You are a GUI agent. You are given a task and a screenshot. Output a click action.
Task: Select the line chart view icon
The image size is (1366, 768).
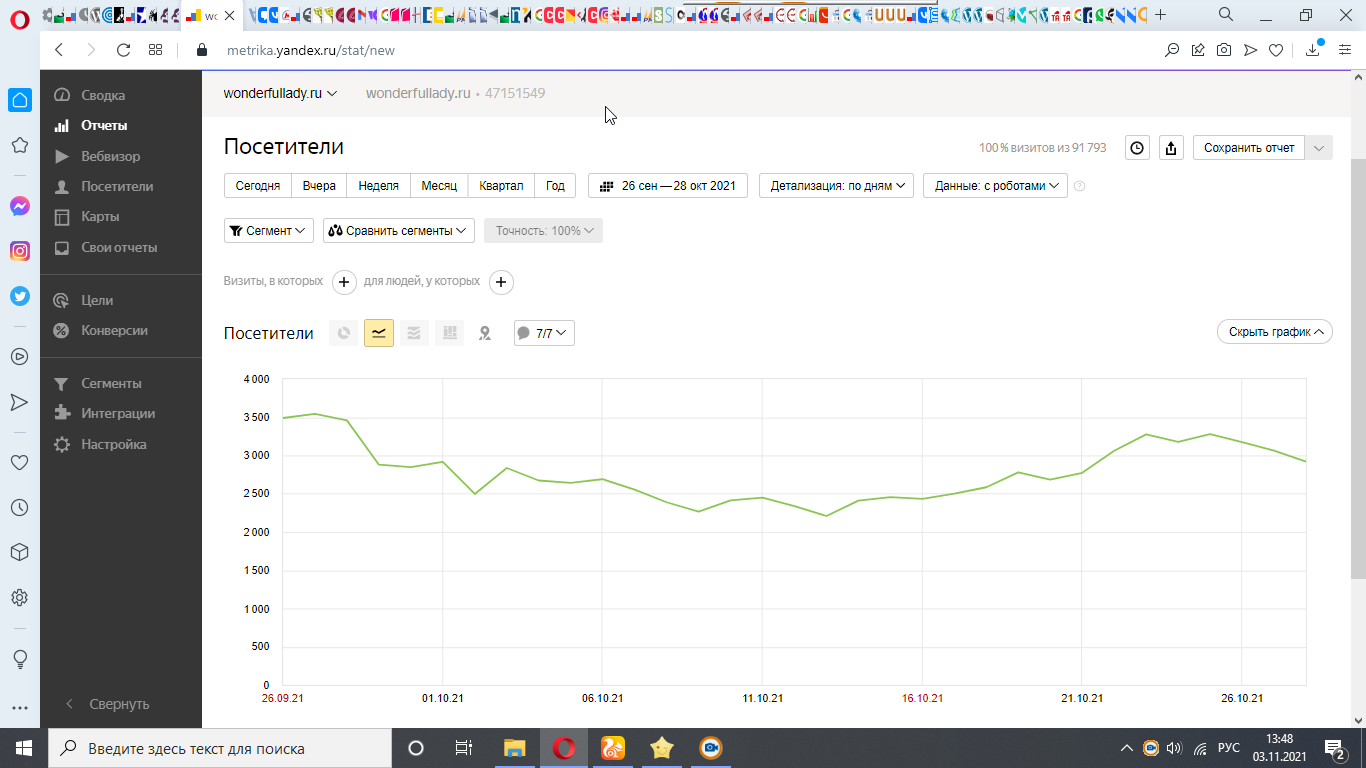click(379, 333)
